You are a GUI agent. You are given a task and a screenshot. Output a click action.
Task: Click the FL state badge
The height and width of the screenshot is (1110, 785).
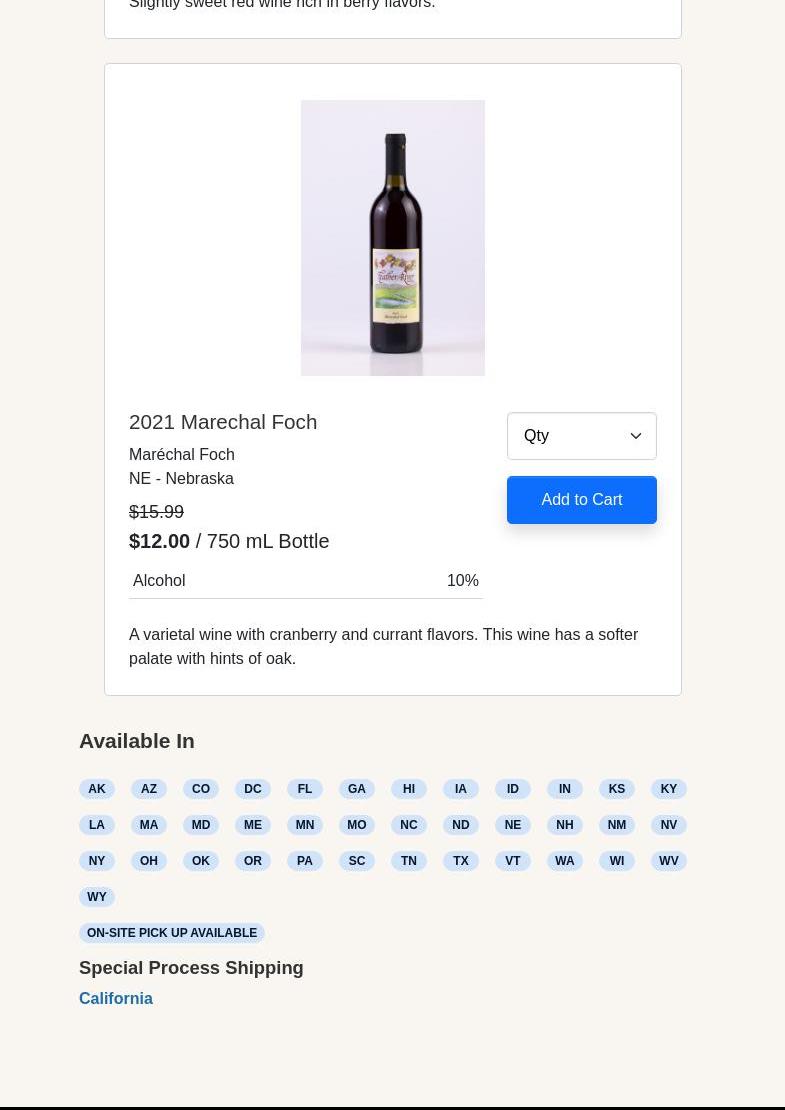[x=305, y=789]
